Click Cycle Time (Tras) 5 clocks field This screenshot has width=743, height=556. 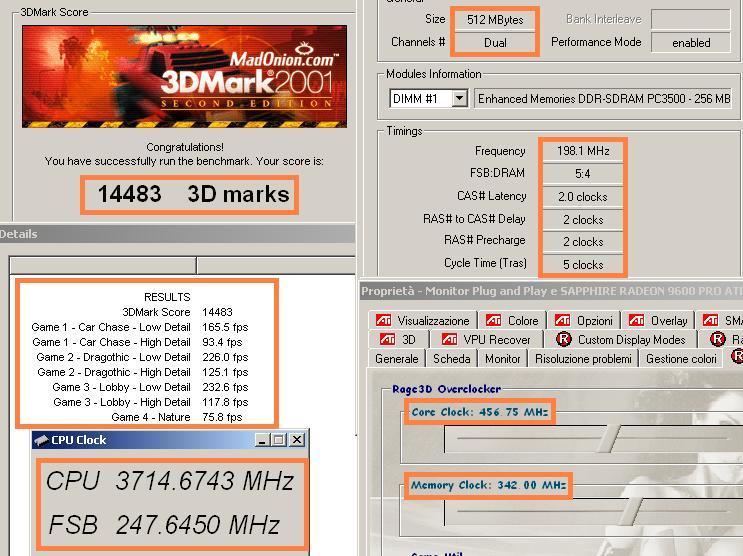583,264
